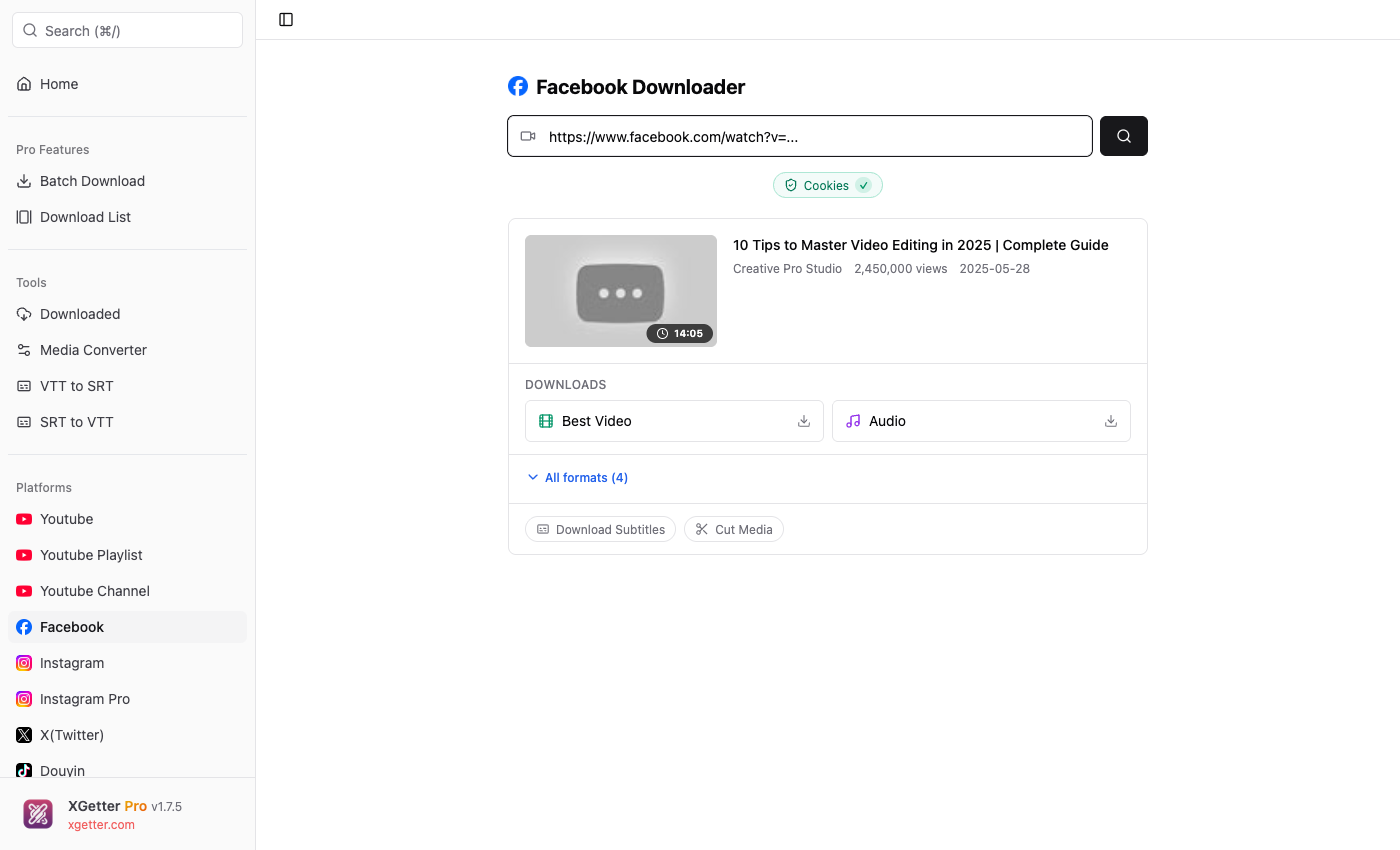Click the SRT to VTT caption icon
This screenshot has height=850, width=1400.
click(24, 422)
